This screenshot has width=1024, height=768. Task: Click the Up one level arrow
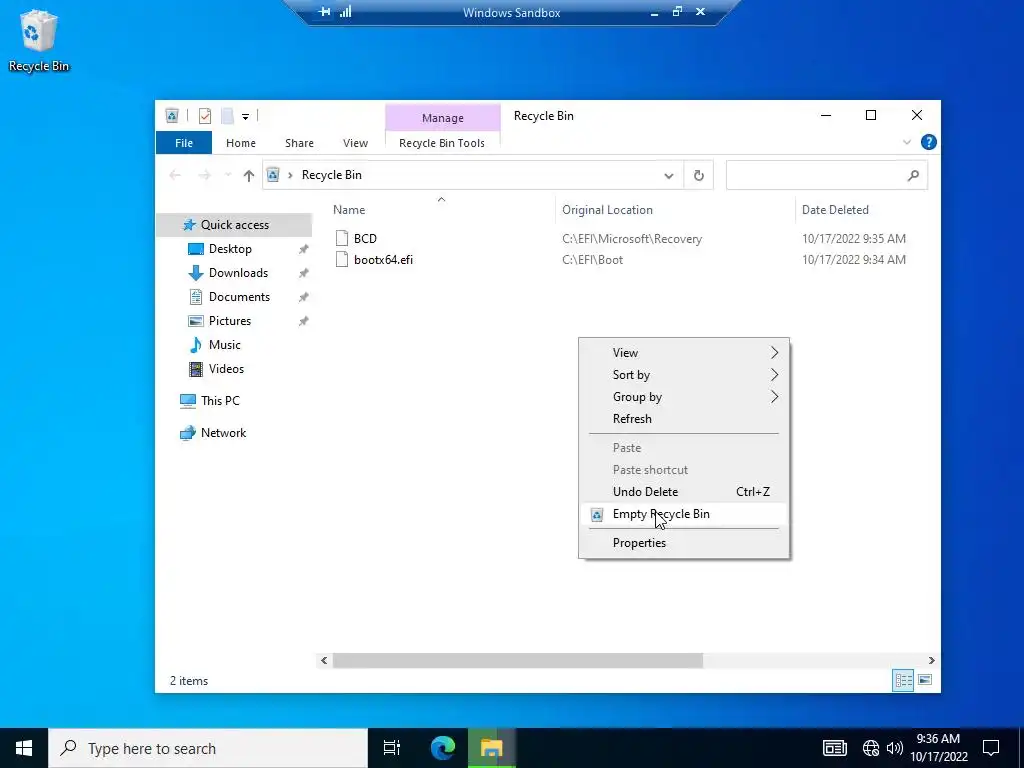tap(248, 175)
